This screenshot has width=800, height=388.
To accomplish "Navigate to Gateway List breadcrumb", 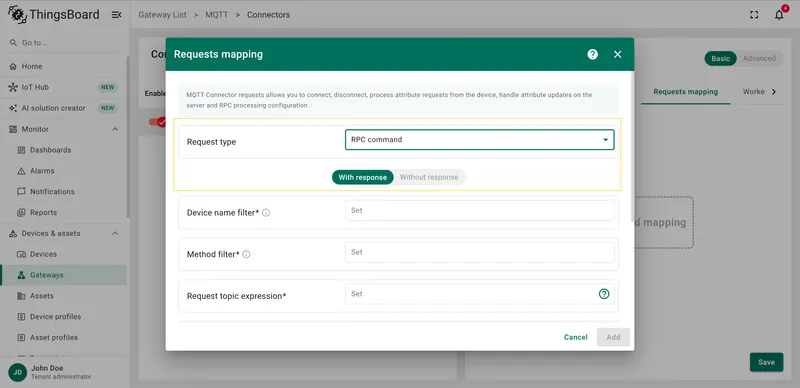I will click(x=162, y=15).
